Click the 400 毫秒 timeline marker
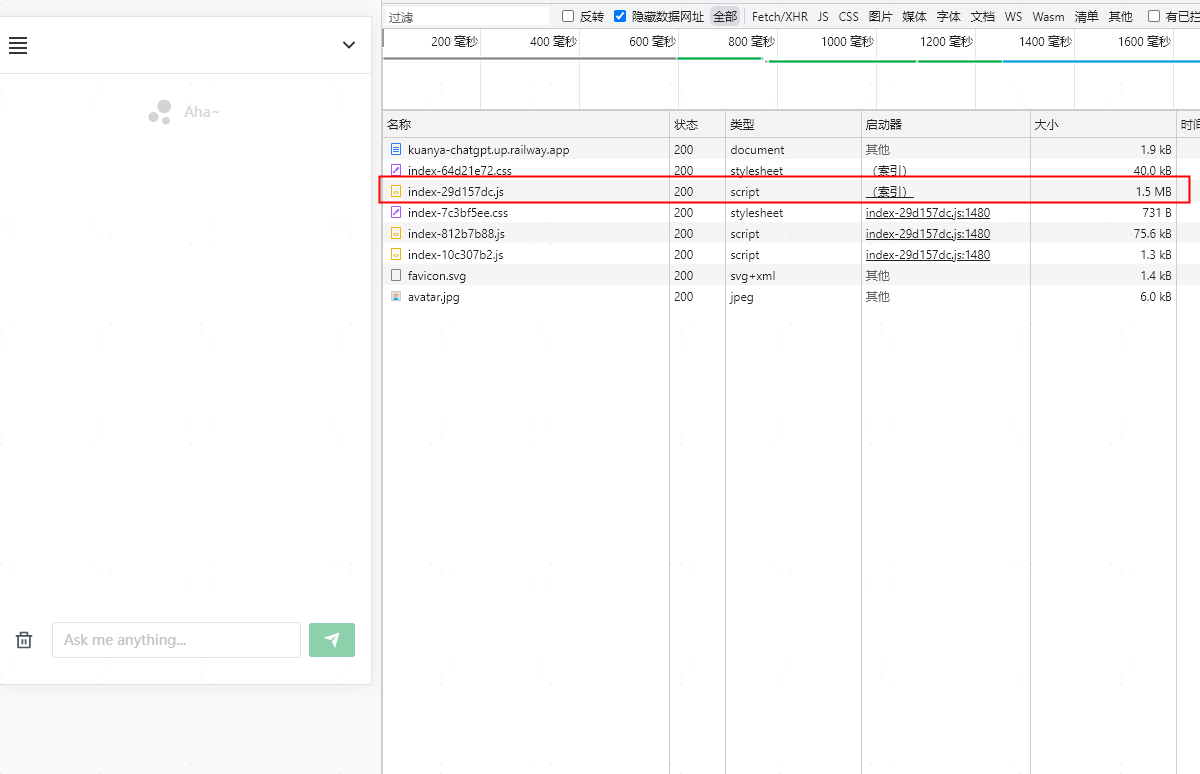 pyautogui.click(x=553, y=42)
